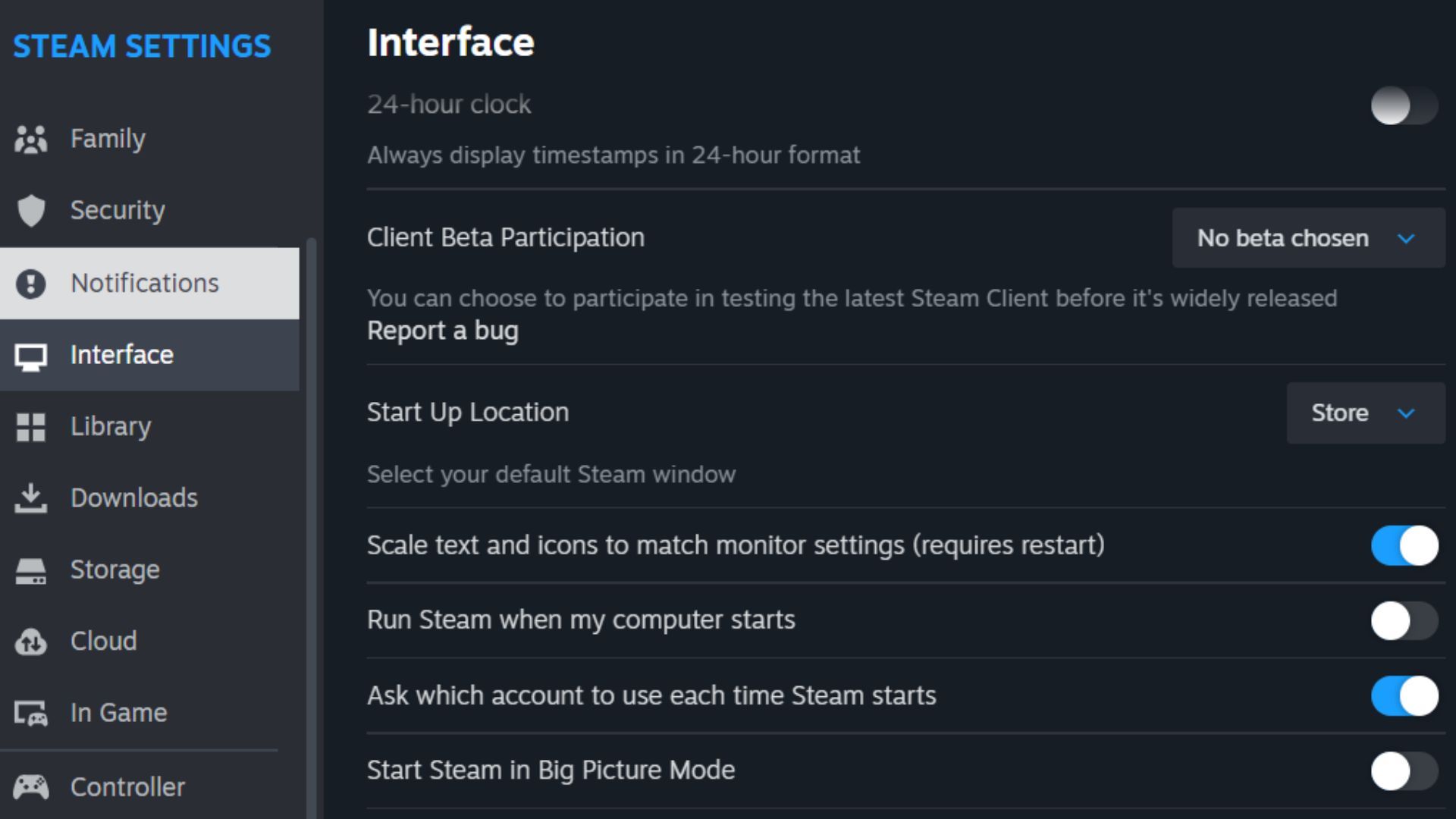The image size is (1456, 819).
Task: Open the Start Up Location dropdown
Action: tap(1365, 413)
